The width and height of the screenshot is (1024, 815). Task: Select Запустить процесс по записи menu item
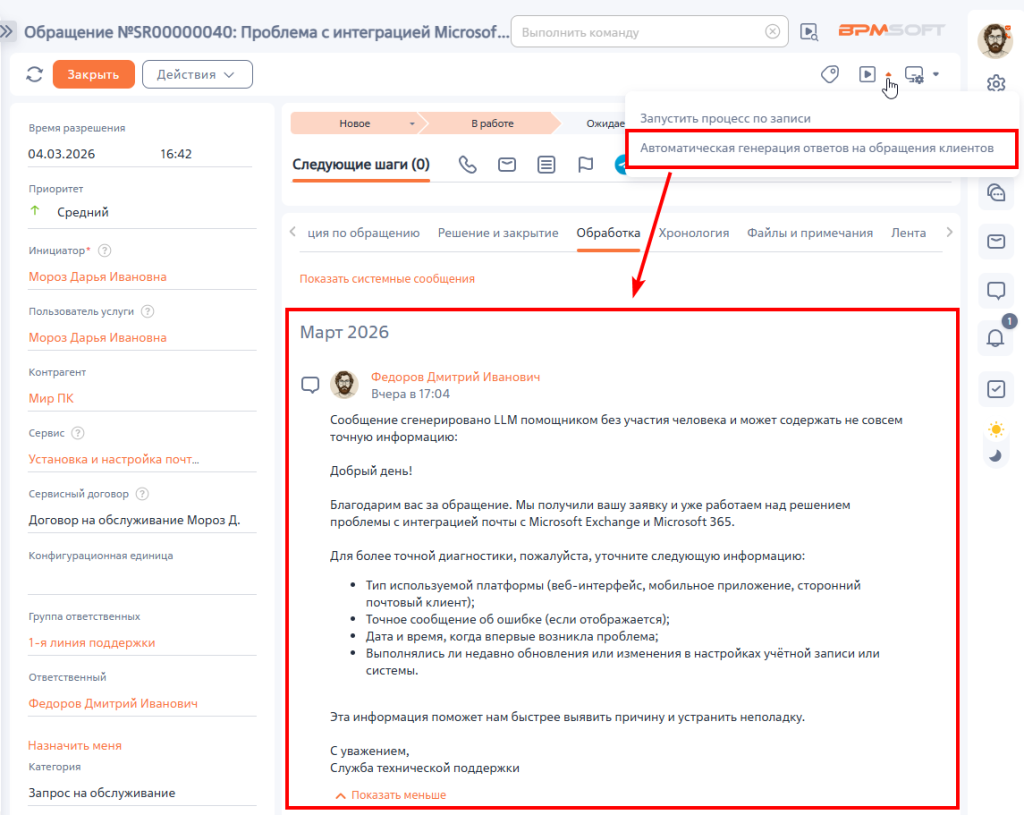(725, 118)
